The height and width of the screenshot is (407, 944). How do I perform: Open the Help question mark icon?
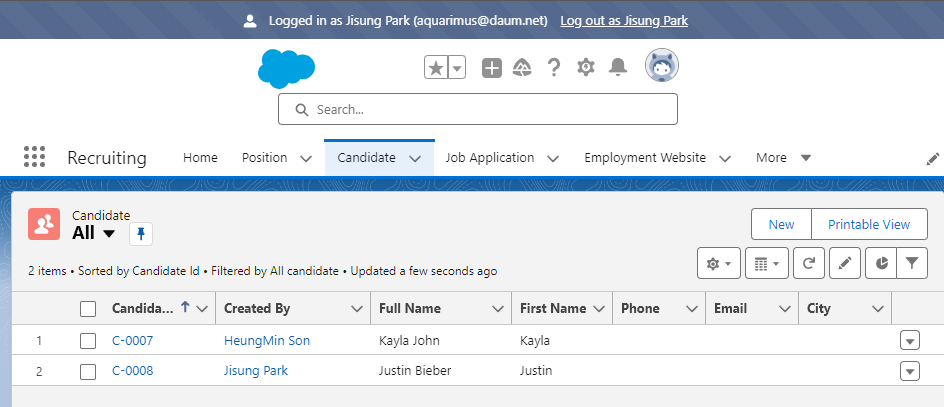tap(553, 67)
